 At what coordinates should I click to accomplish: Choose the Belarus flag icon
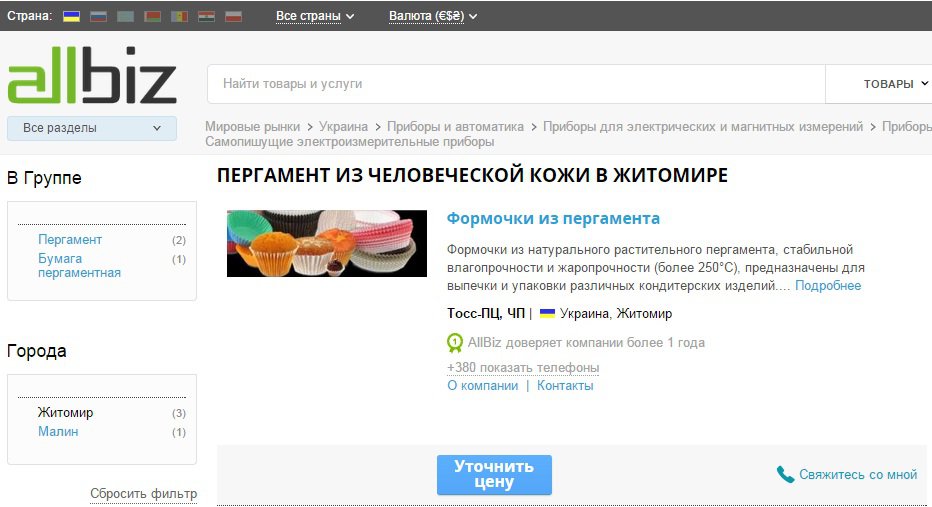(x=152, y=16)
